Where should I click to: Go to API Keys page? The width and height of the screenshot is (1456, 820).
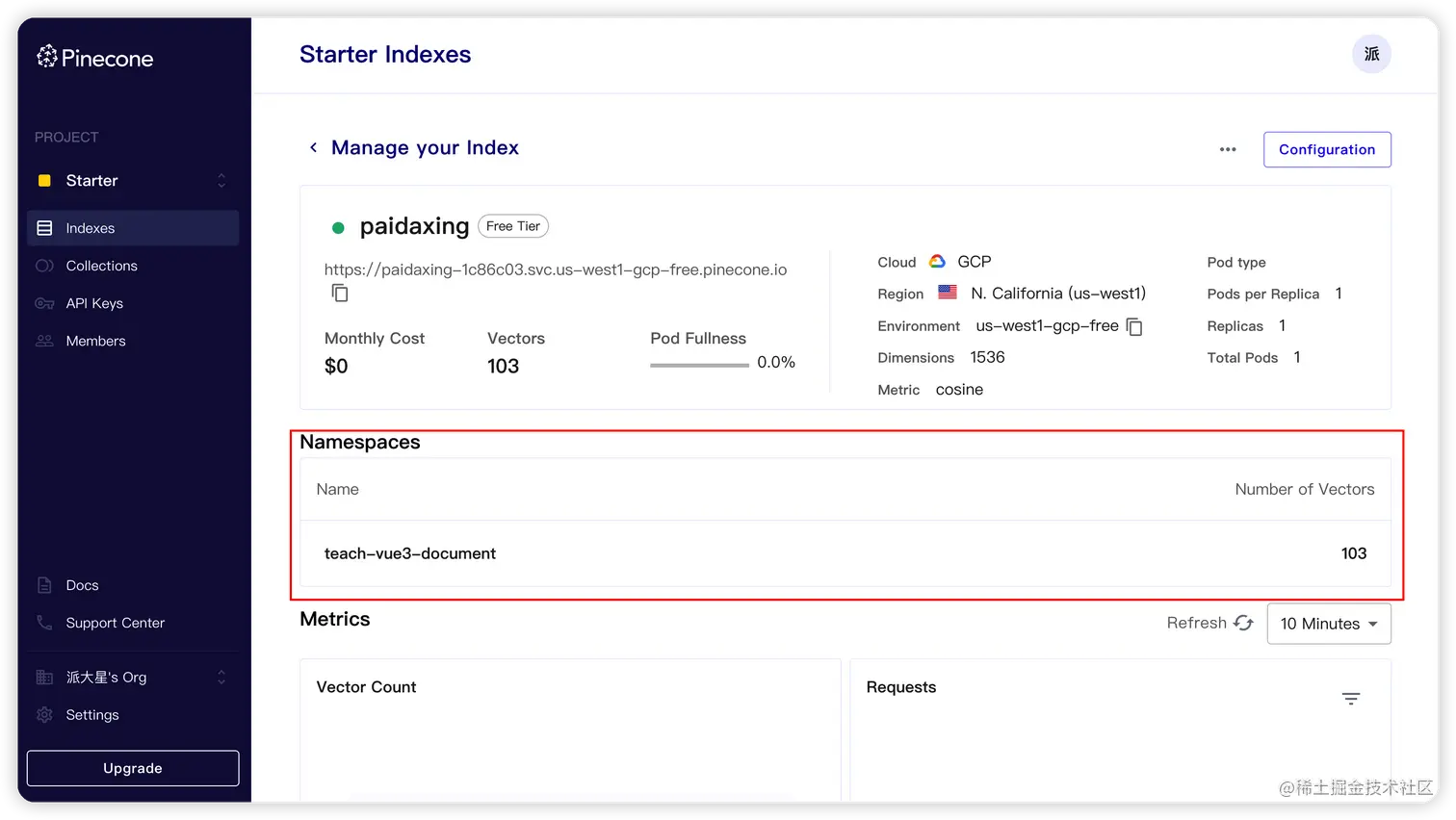[x=133, y=303]
